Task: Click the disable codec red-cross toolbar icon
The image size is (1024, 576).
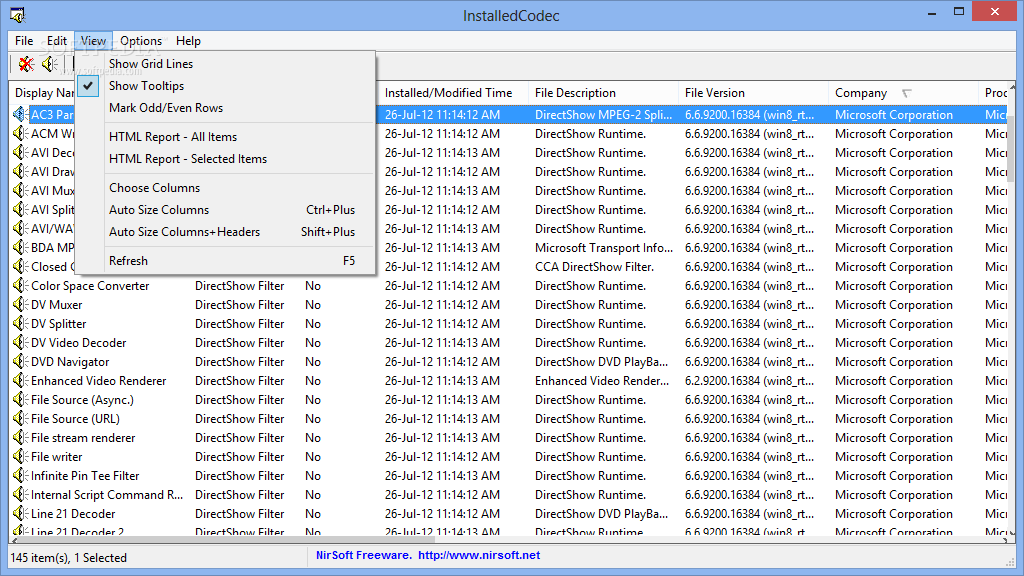Action: (x=26, y=64)
